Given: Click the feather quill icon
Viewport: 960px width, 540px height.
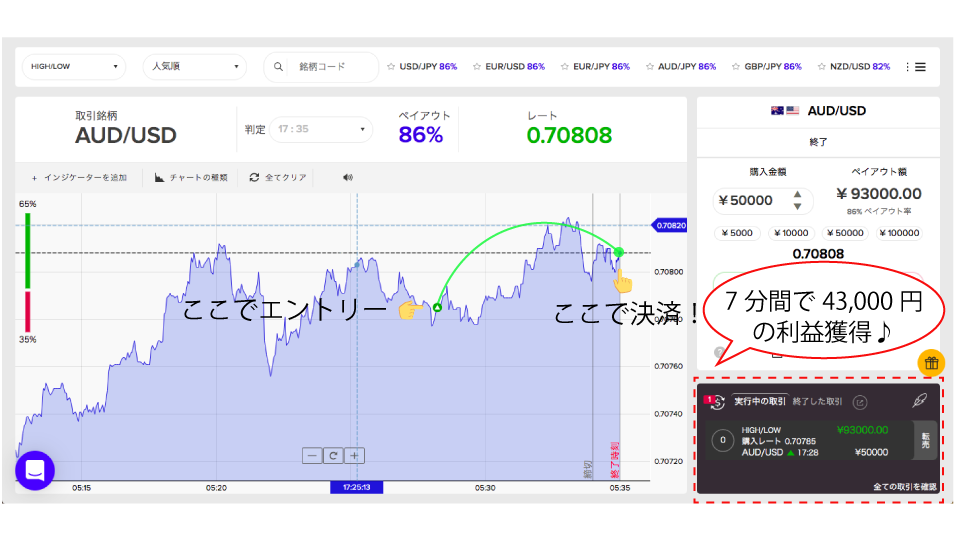Looking at the screenshot, I should [920, 400].
